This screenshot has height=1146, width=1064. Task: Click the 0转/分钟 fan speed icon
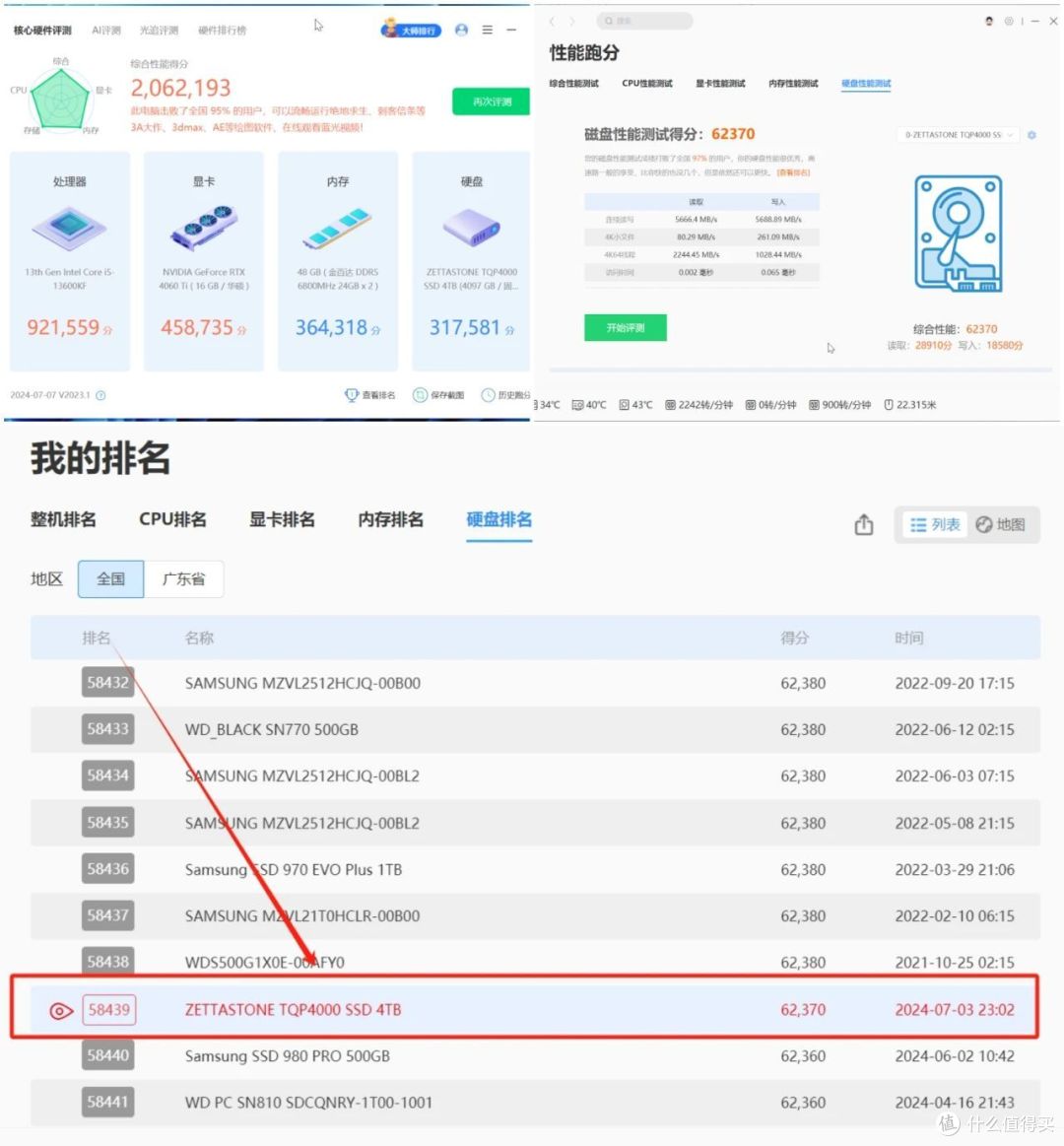751,405
